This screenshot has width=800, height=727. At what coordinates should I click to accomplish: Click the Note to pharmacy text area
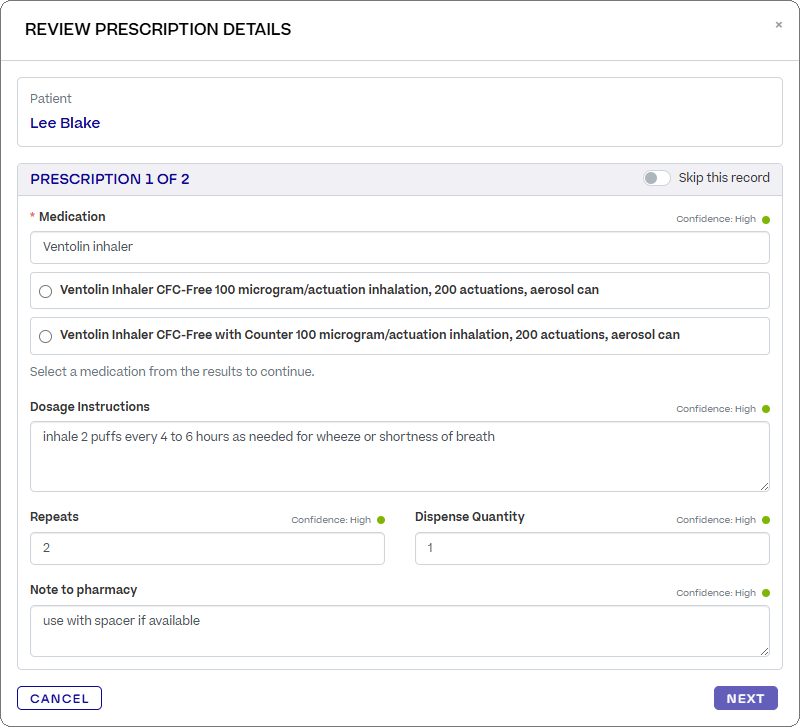point(399,631)
